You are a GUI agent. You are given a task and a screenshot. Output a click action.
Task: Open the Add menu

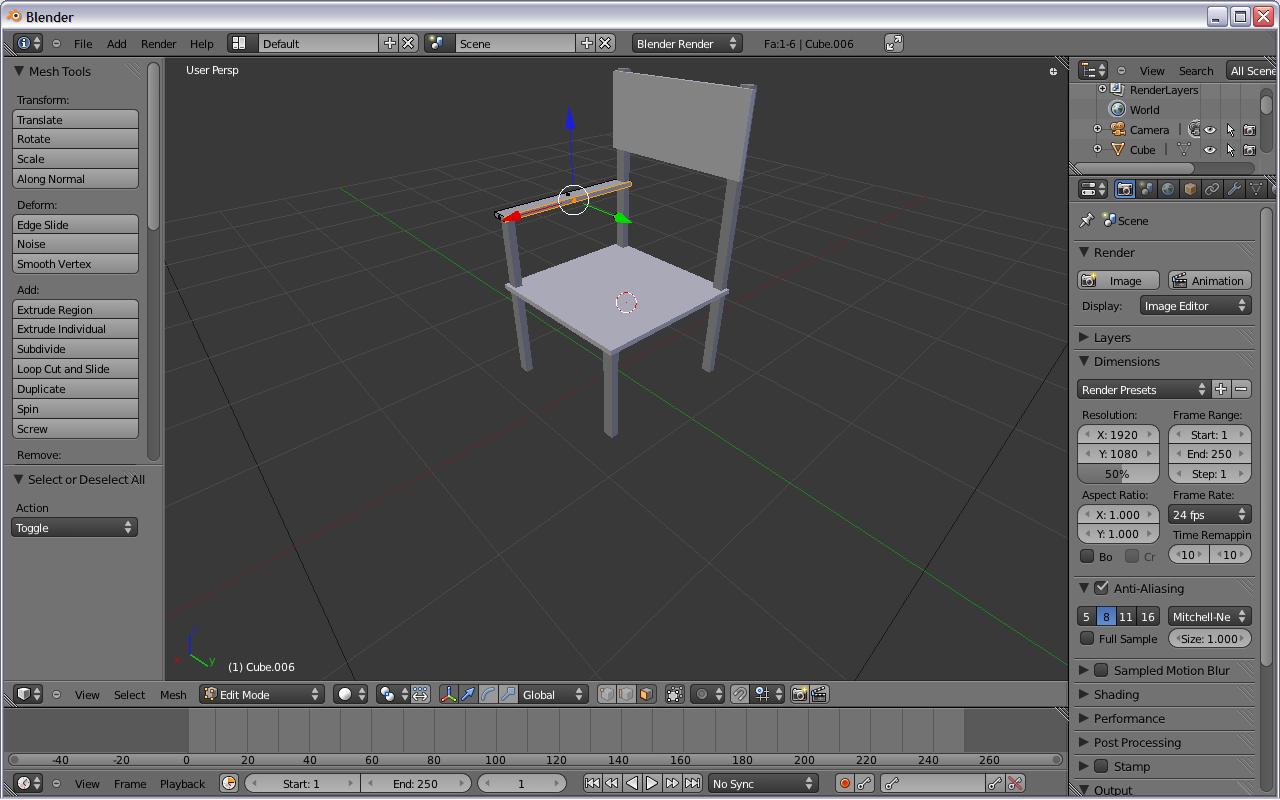(x=117, y=43)
